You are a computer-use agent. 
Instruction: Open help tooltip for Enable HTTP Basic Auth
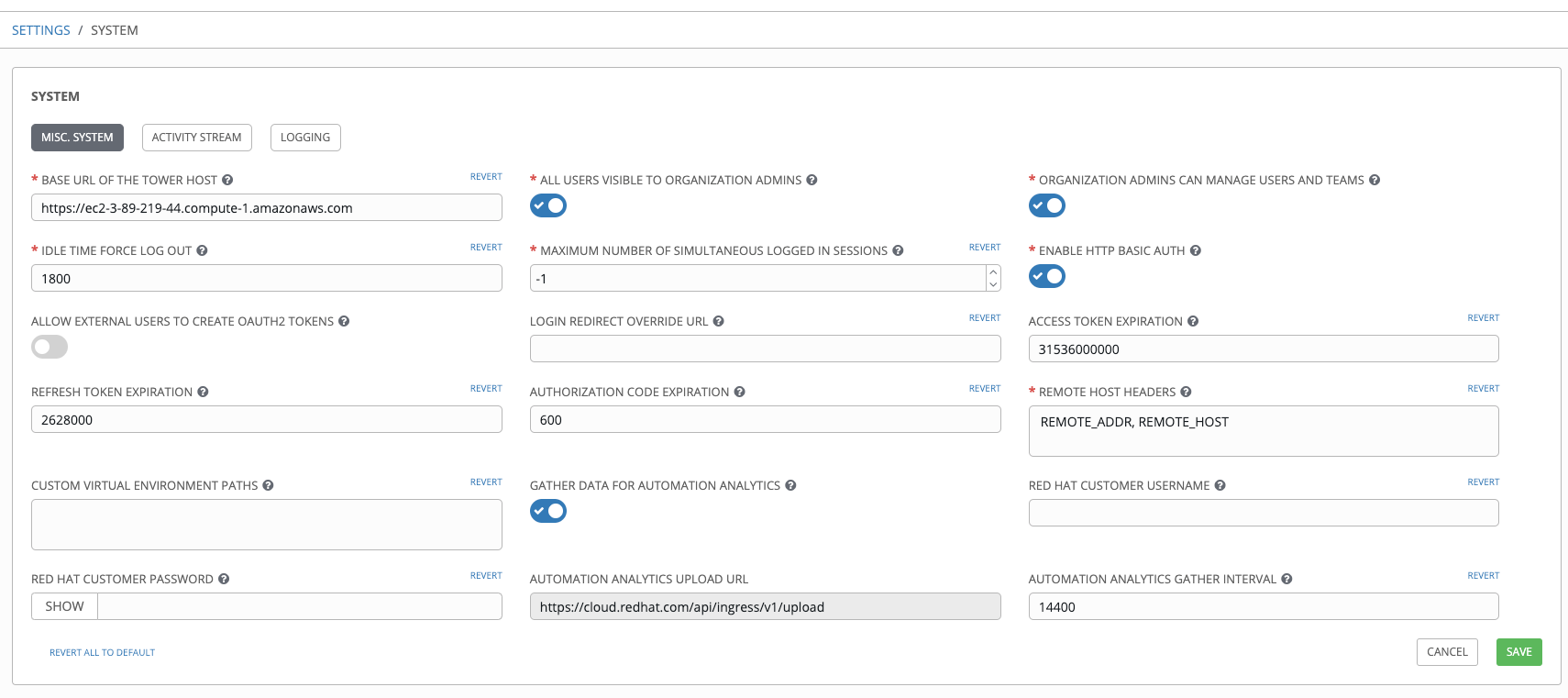1195,251
